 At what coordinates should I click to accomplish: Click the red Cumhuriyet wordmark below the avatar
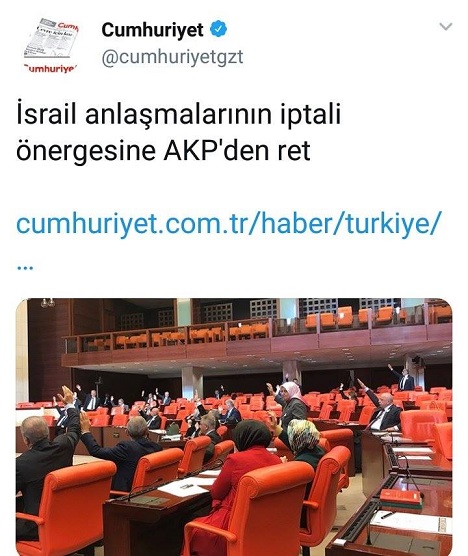point(51,68)
